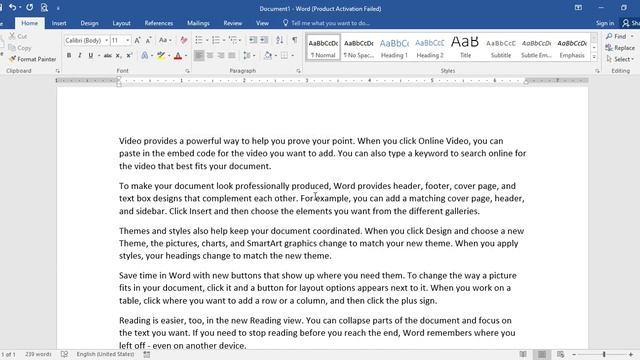Image resolution: width=640 pixels, height=360 pixels.
Task: Apply the Heading 1 style
Action: [394, 47]
